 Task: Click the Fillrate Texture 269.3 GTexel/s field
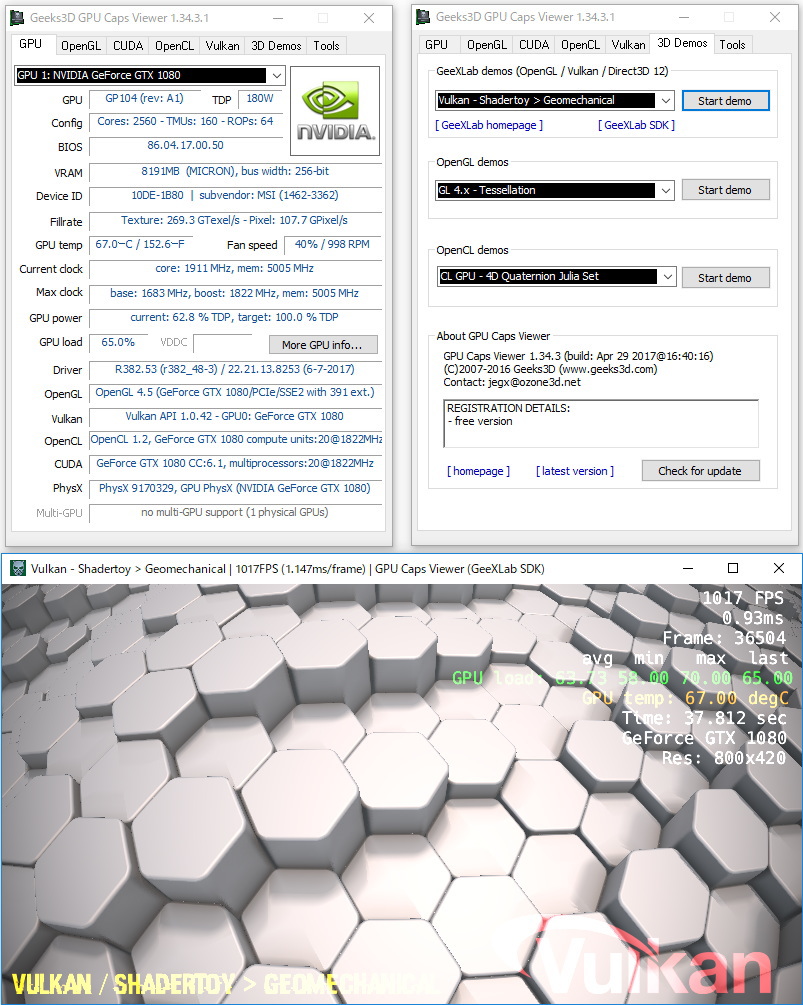(x=235, y=220)
